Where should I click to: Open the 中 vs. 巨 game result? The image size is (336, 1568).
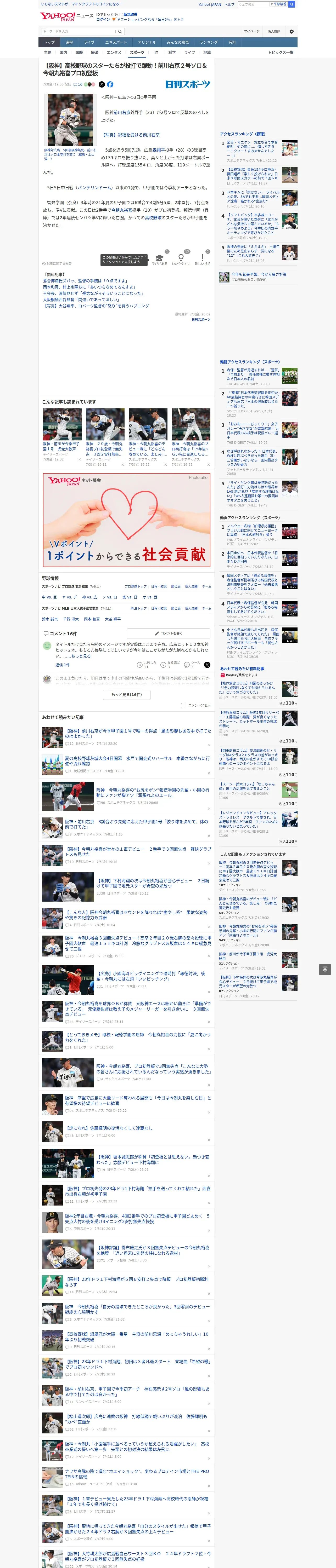click(x=49, y=597)
